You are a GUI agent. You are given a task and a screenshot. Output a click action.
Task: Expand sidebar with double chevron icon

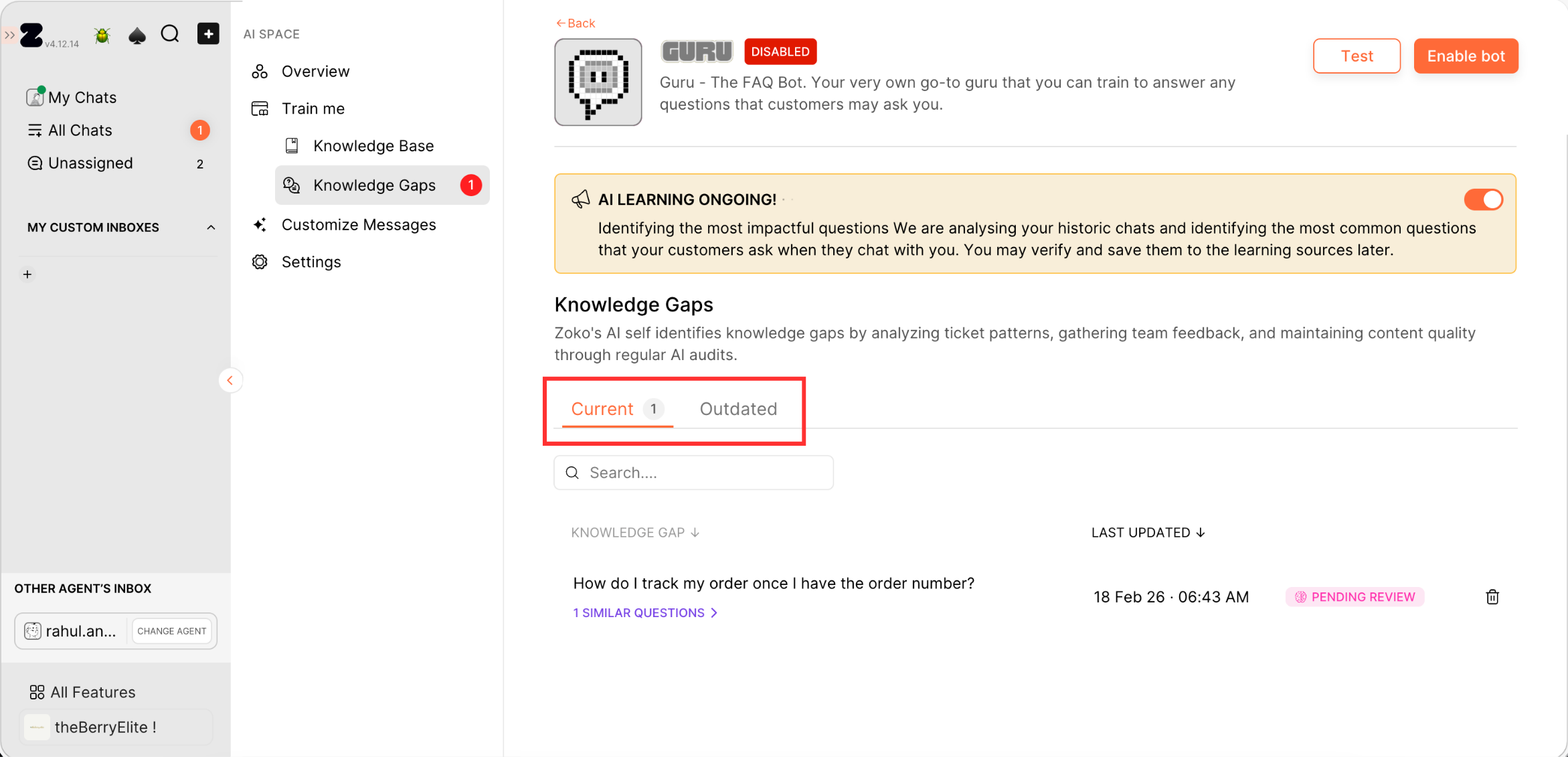(9, 35)
